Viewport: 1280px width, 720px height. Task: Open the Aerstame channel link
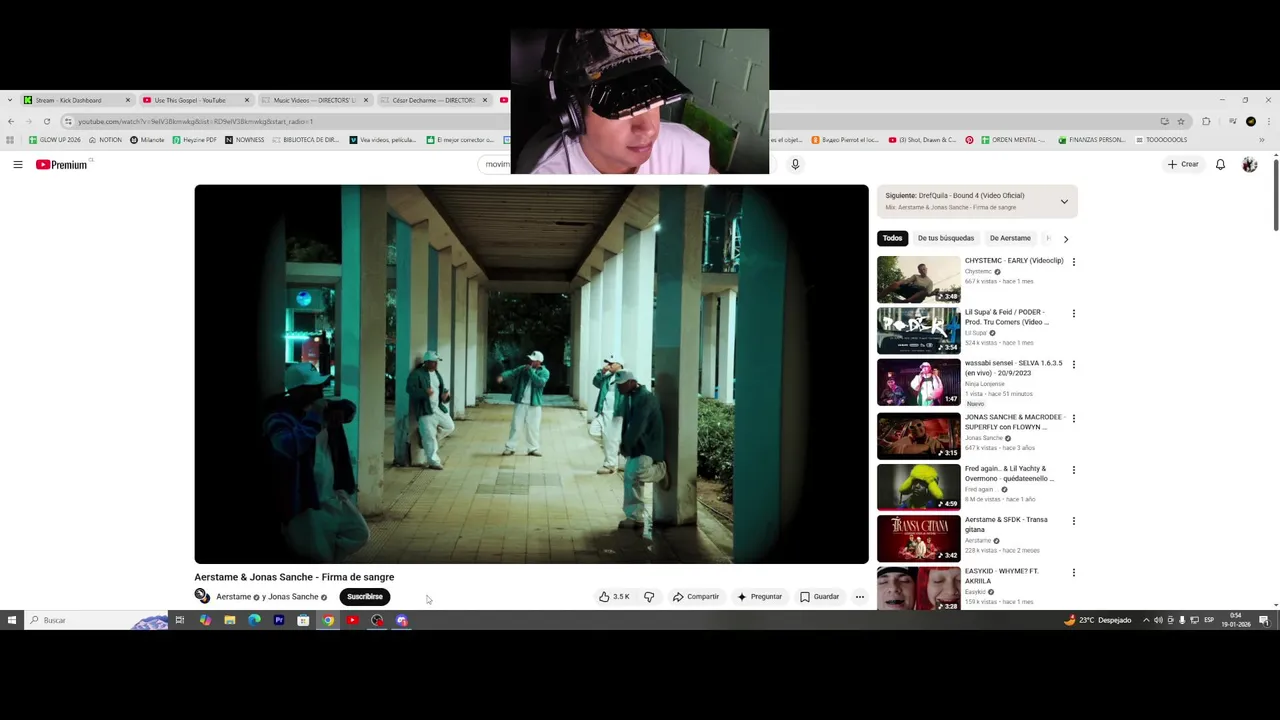pyautogui.click(x=234, y=597)
